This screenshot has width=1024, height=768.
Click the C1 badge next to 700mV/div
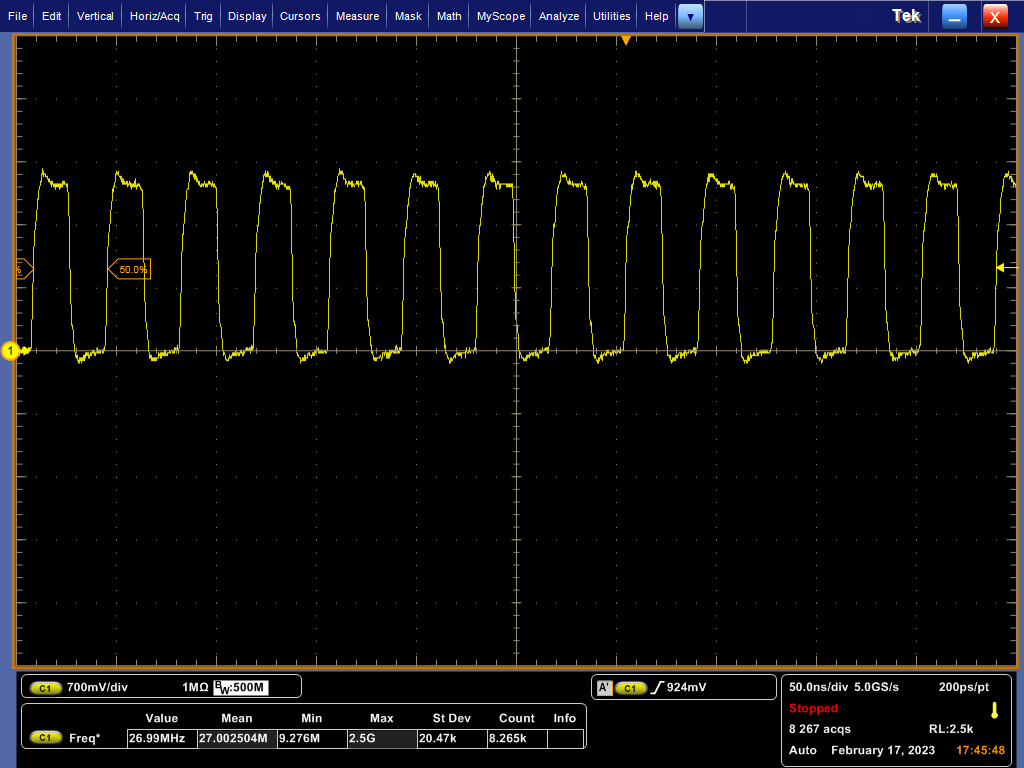pyautogui.click(x=46, y=688)
